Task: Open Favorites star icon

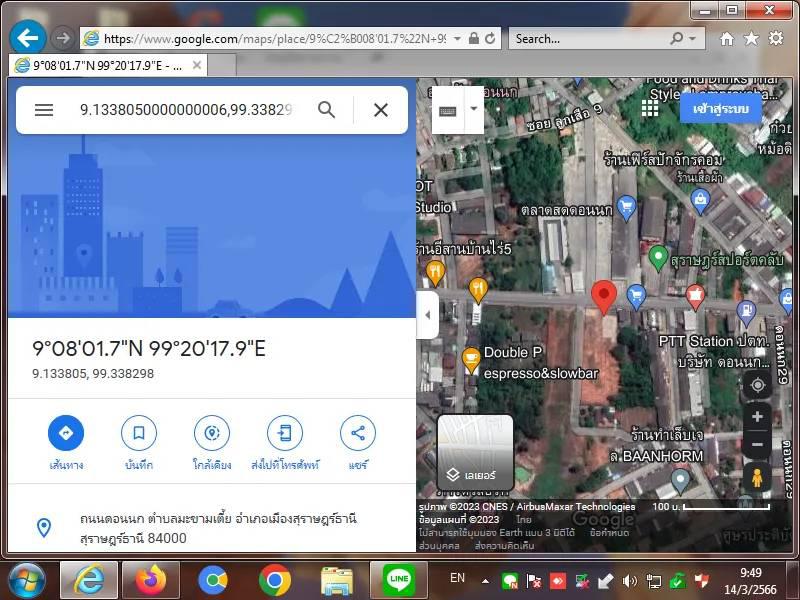Action: pyautogui.click(x=751, y=38)
